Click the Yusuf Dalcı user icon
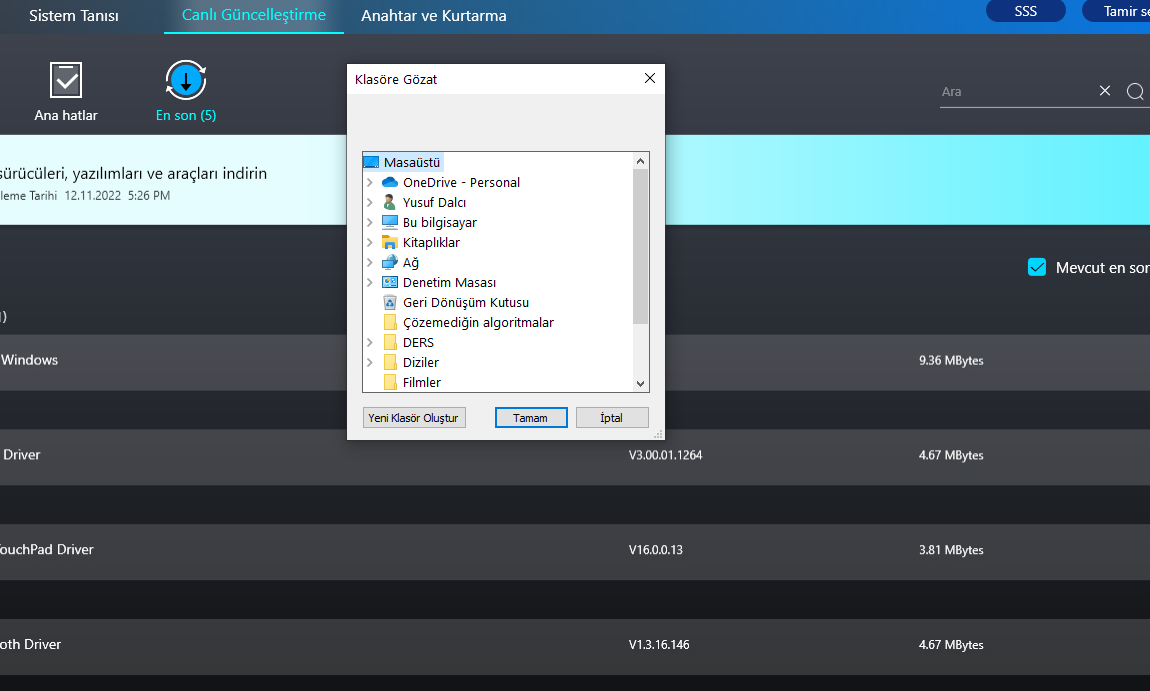Viewport: 1150px width, 691px height. (390, 202)
